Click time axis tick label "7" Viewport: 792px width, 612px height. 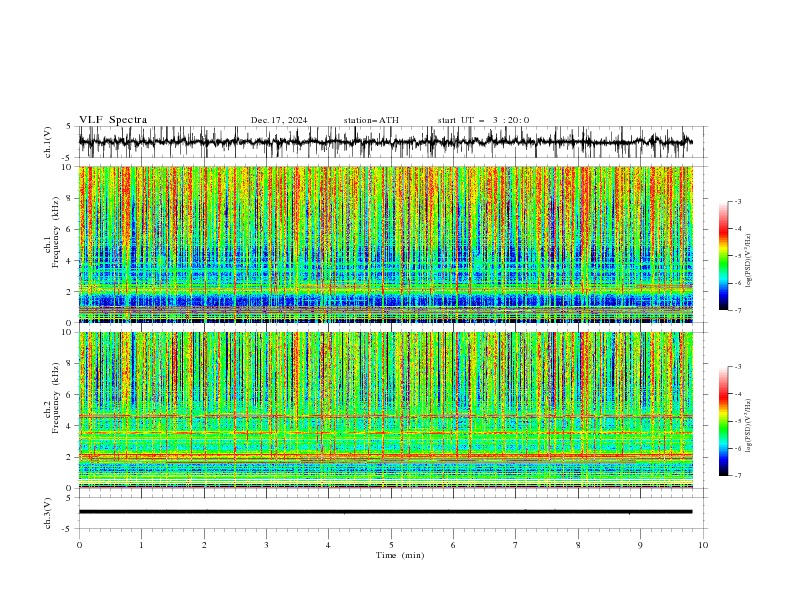(x=516, y=545)
